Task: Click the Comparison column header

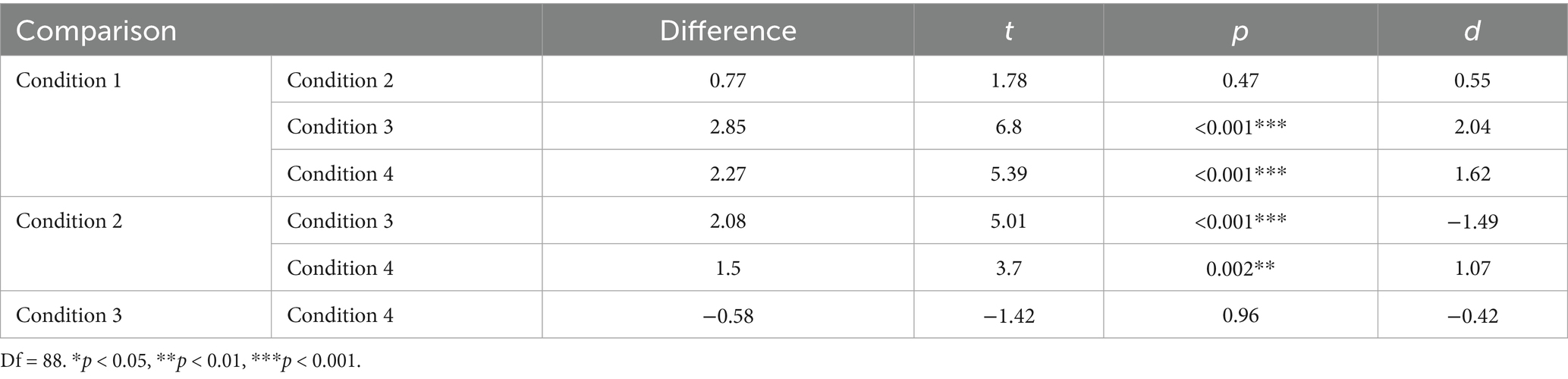Action: tap(96, 31)
